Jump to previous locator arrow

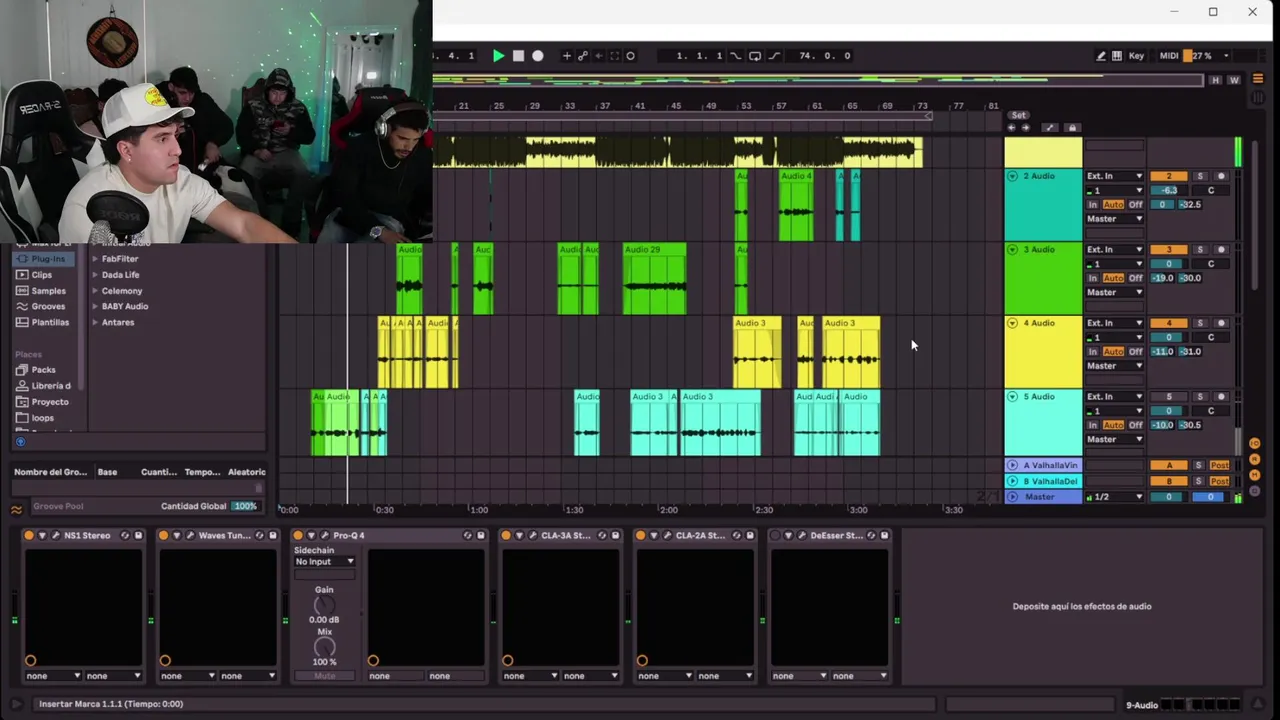click(1011, 128)
